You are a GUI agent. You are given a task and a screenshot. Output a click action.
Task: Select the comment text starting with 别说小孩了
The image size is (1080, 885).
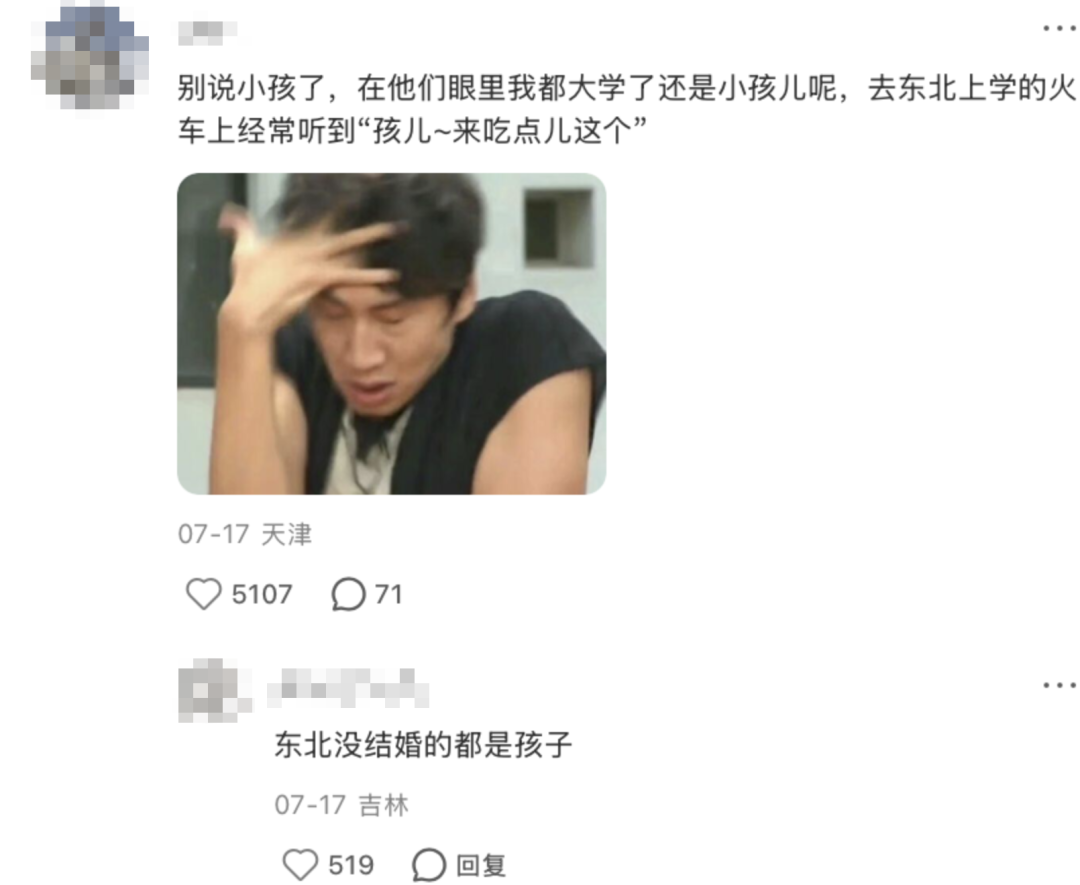pyautogui.click(x=627, y=109)
